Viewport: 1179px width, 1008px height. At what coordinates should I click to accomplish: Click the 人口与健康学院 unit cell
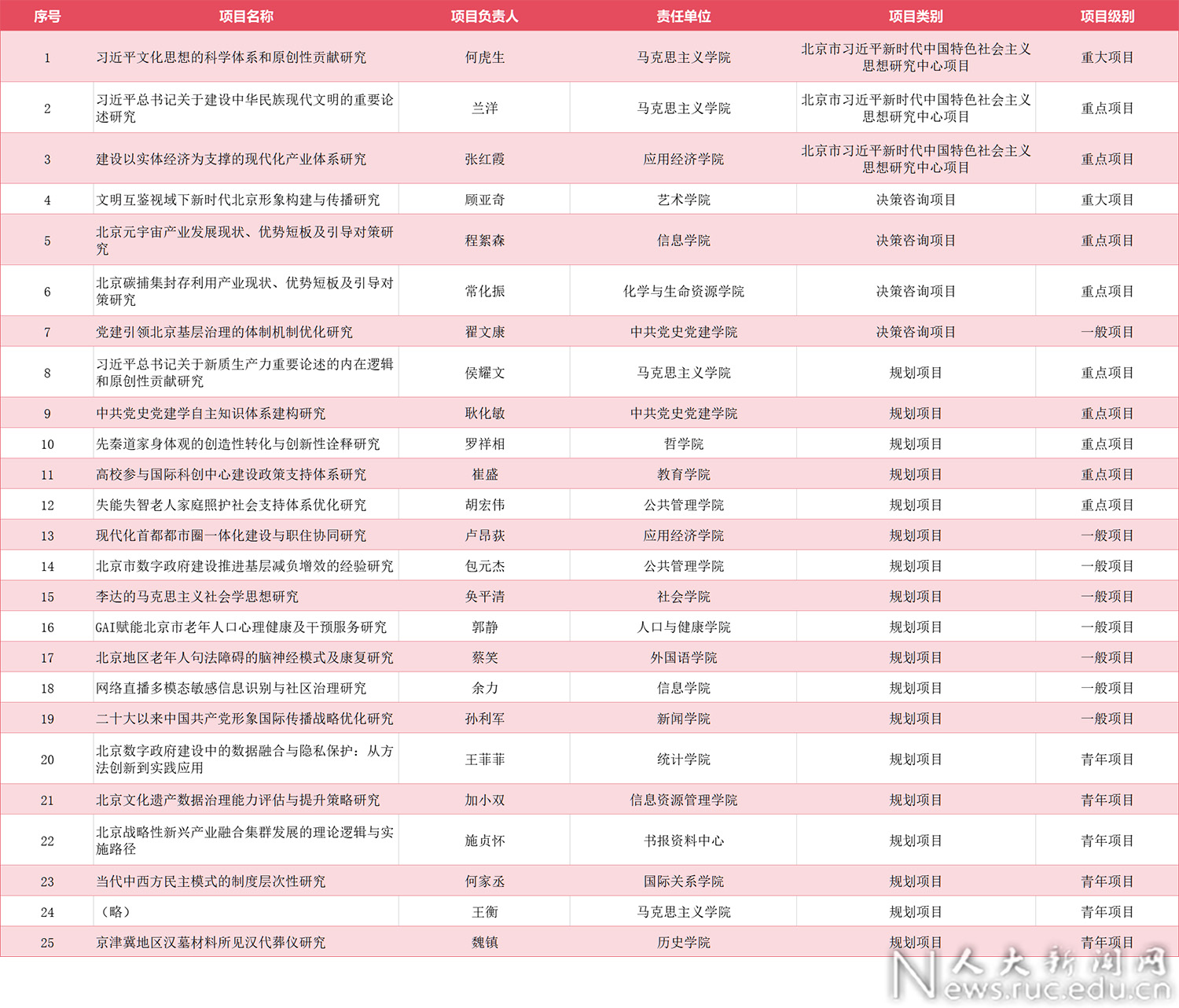tap(683, 627)
